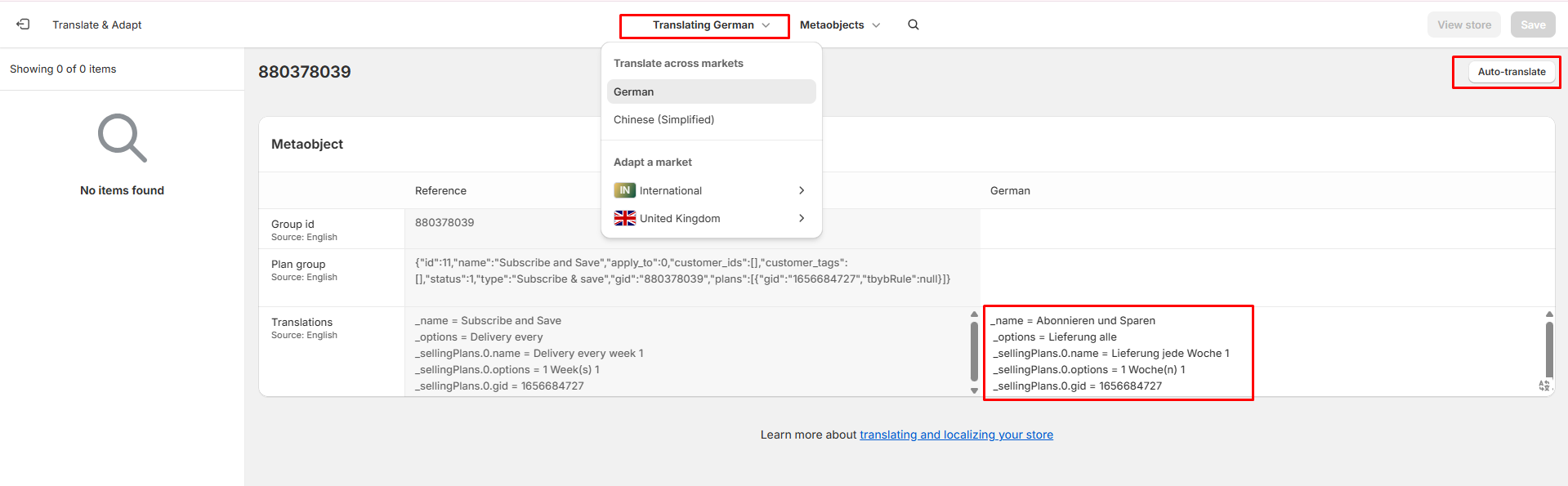
Task: Open the Translating German dropdown
Action: [x=704, y=25]
